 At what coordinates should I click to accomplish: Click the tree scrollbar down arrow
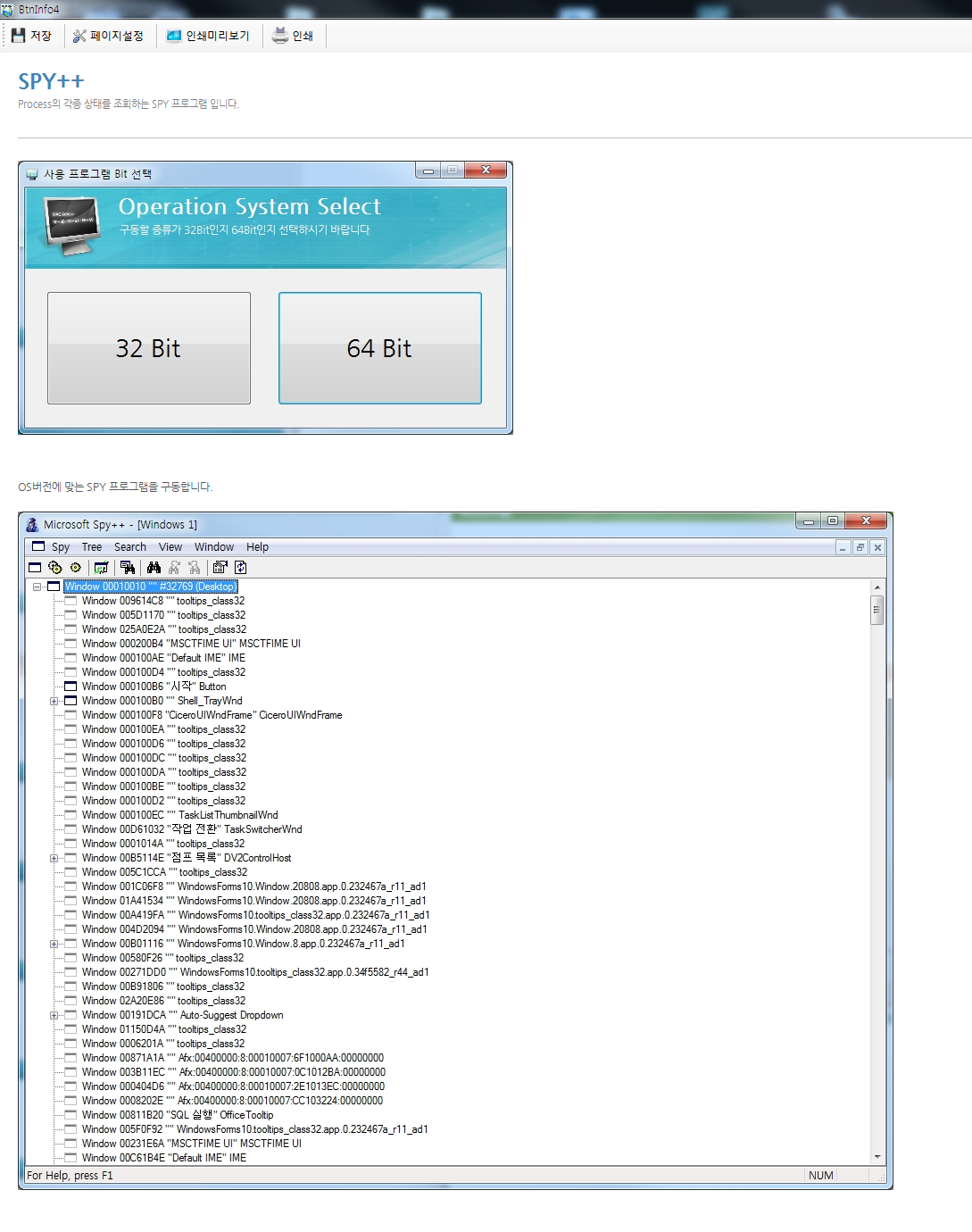[x=877, y=1156]
